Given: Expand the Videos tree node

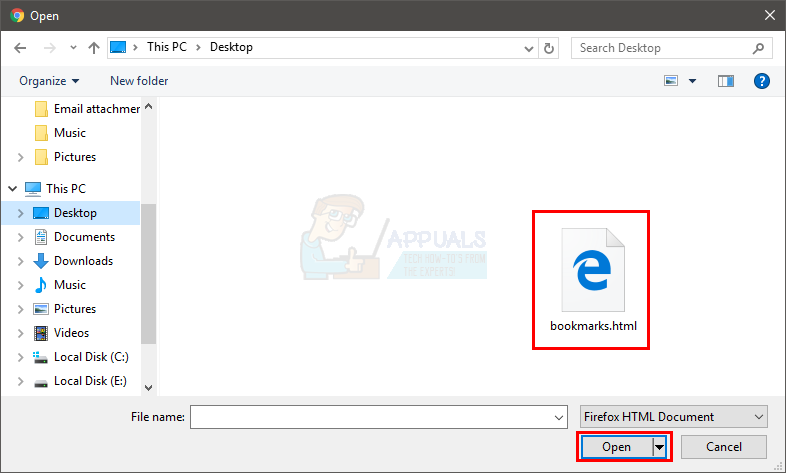Looking at the screenshot, I should pos(21,334).
